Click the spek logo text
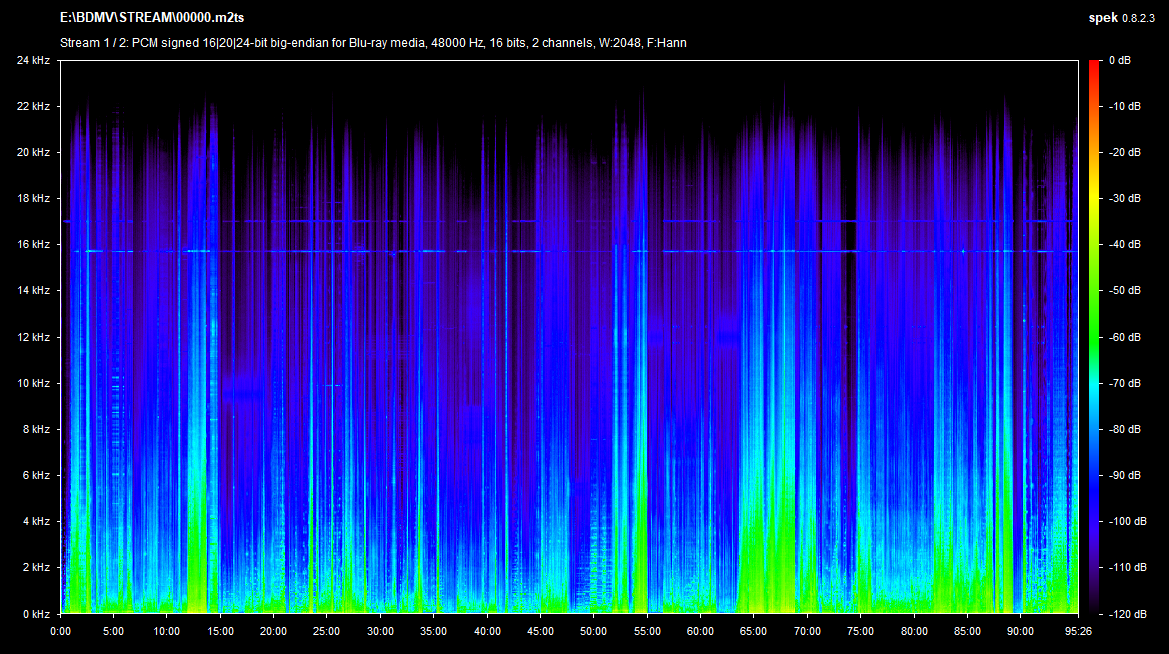The image size is (1169, 654). click(x=1103, y=18)
